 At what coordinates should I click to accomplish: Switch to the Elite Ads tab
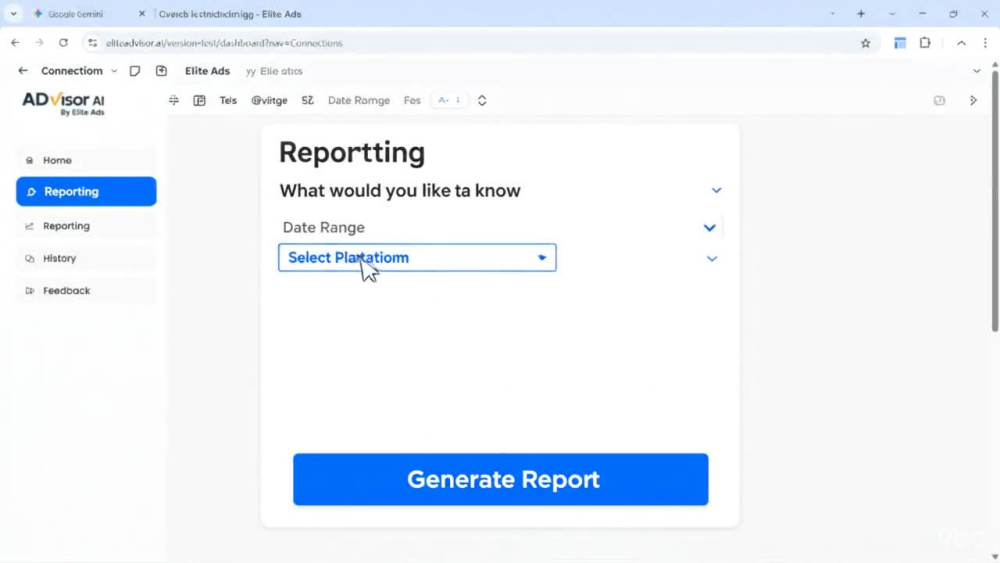pos(230,13)
